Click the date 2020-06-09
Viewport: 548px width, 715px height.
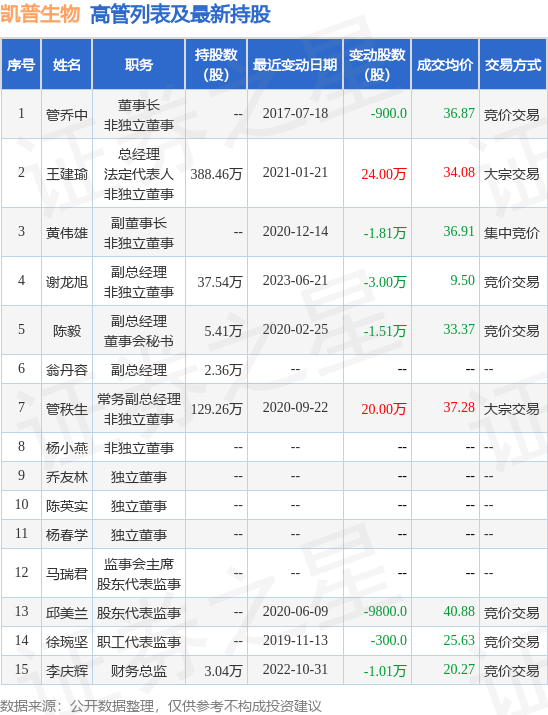click(295, 611)
